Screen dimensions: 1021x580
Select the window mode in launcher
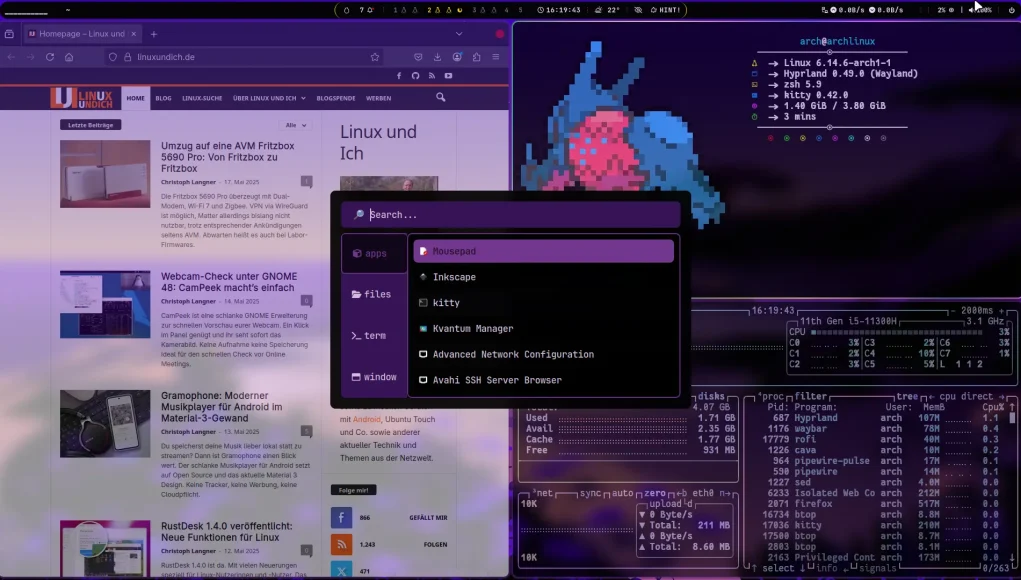point(371,377)
